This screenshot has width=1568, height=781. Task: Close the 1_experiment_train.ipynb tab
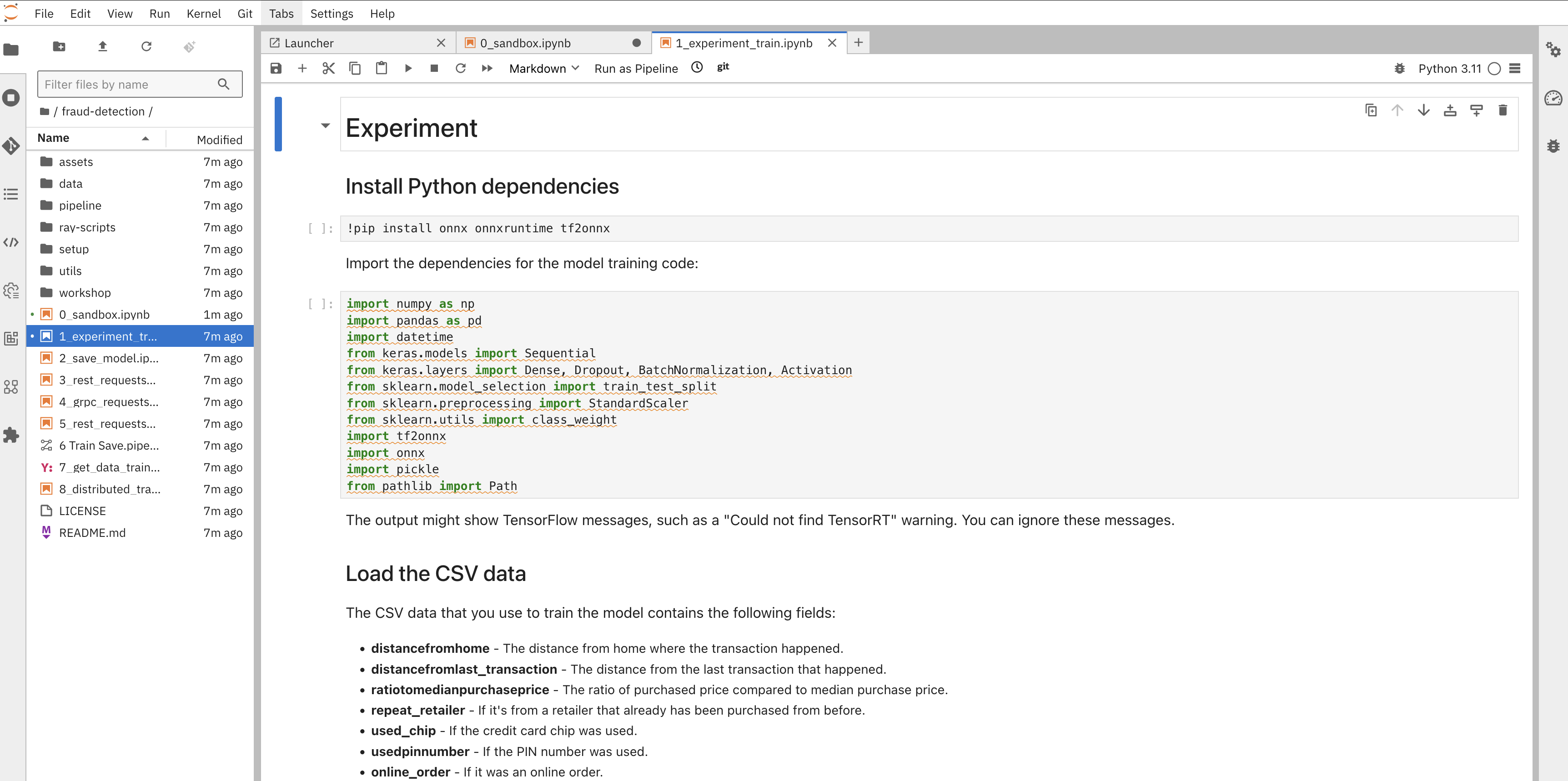[832, 43]
